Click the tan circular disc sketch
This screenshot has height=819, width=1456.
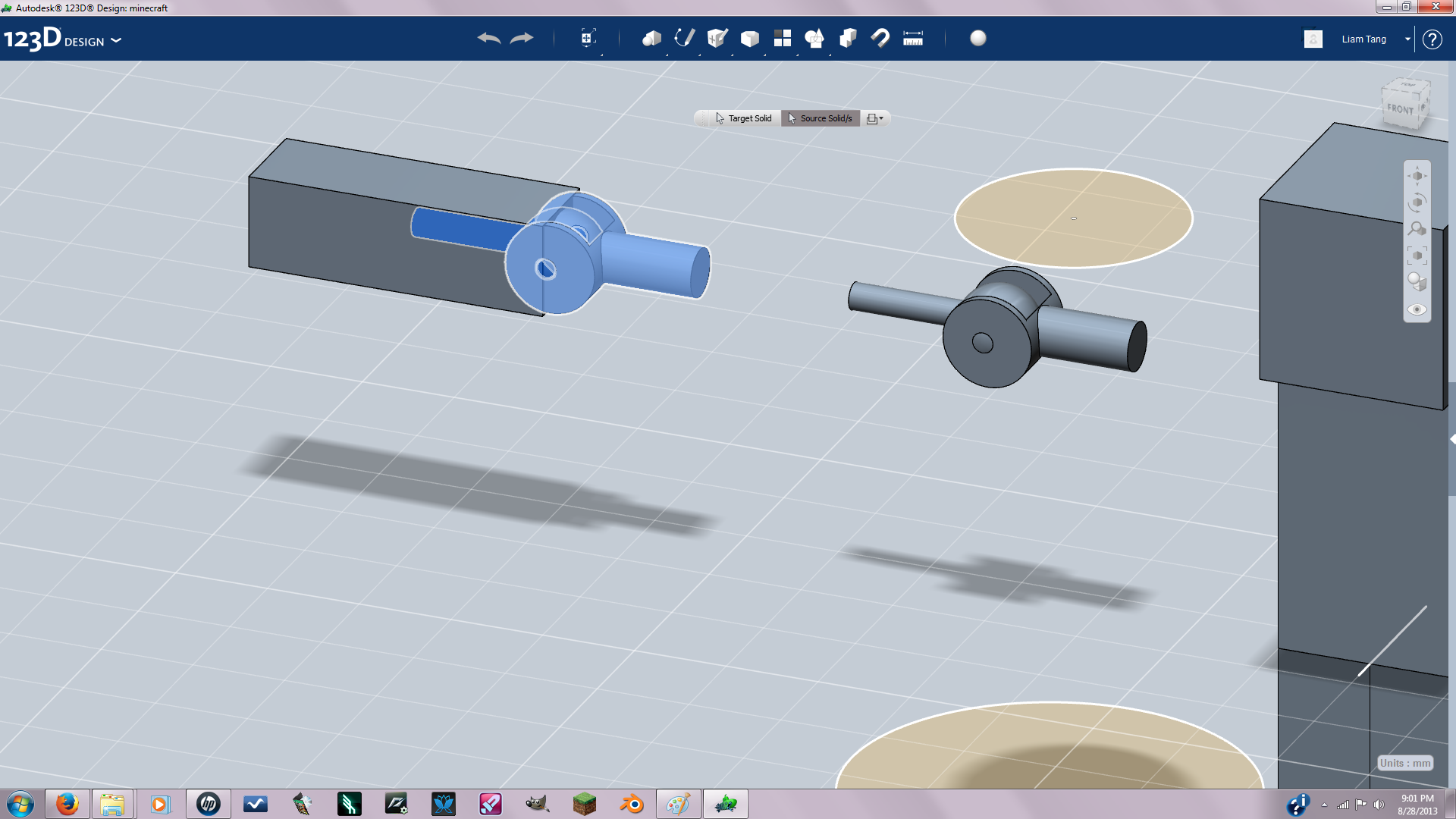point(1073,218)
